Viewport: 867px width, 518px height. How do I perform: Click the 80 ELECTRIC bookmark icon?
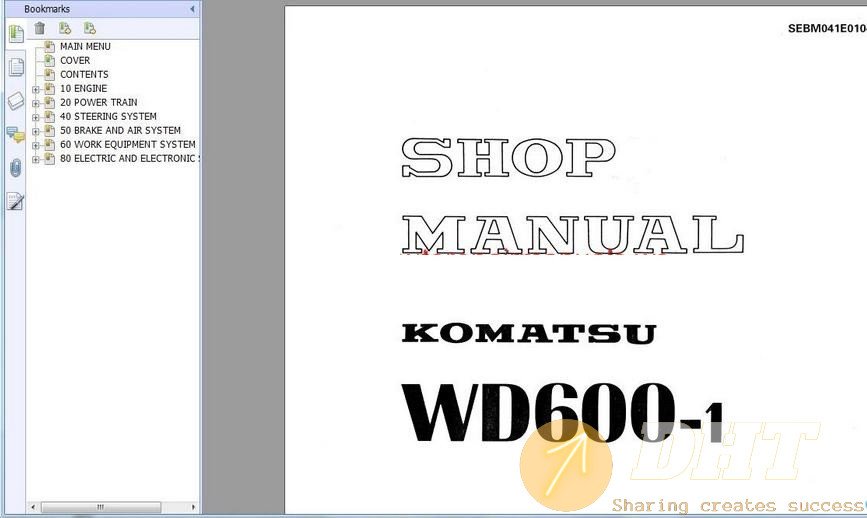[x=49, y=158]
